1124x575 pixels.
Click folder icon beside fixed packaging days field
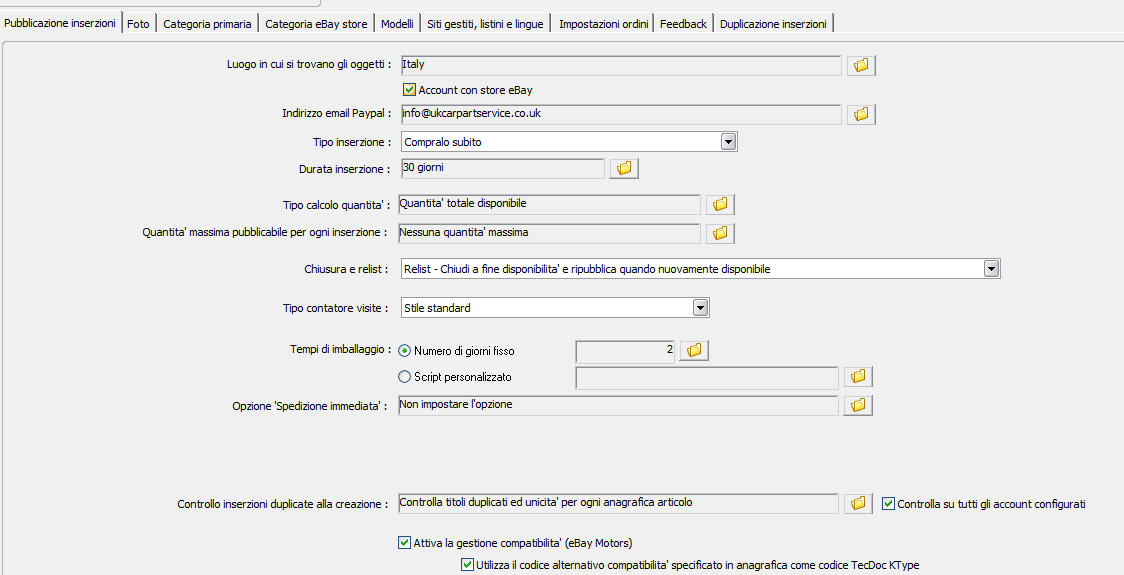[694, 351]
